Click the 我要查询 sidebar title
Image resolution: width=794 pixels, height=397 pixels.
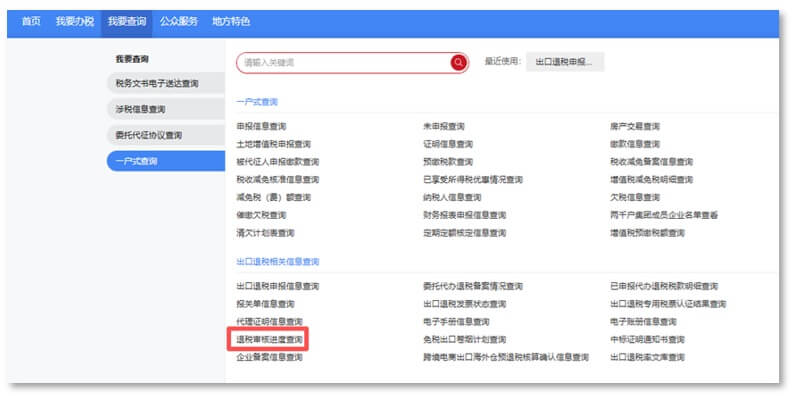pos(132,59)
